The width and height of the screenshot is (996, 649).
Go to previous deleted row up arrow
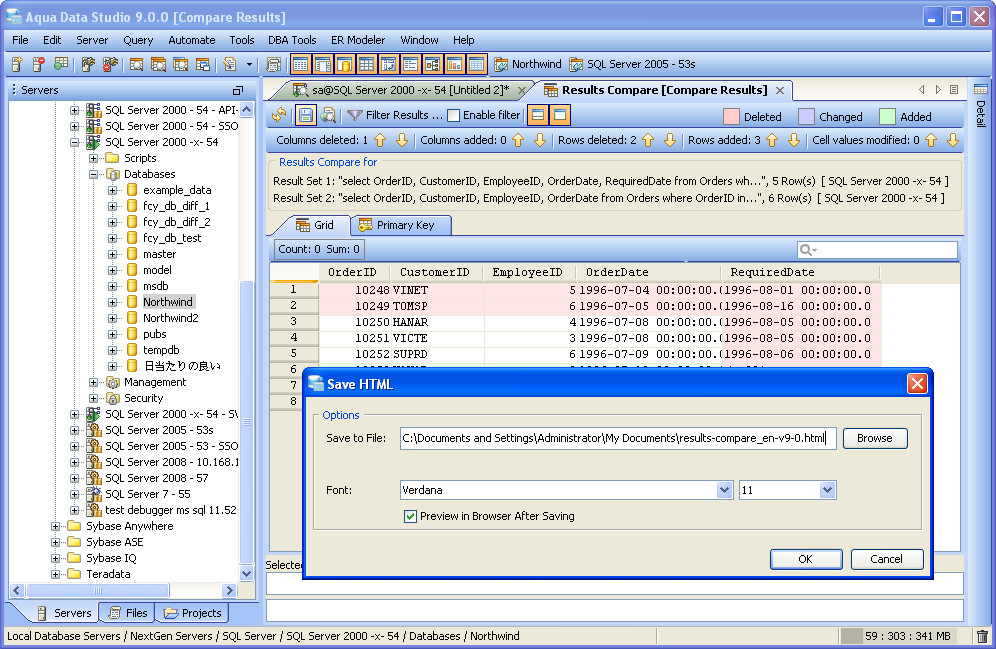(x=648, y=140)
